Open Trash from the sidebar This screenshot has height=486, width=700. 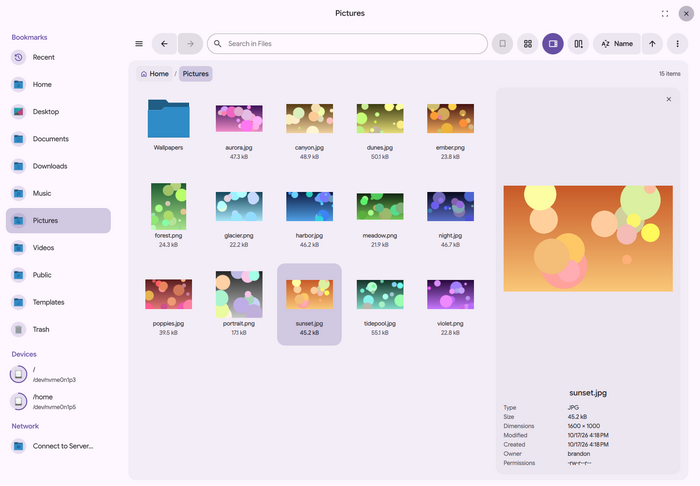[x=58, y=329]
